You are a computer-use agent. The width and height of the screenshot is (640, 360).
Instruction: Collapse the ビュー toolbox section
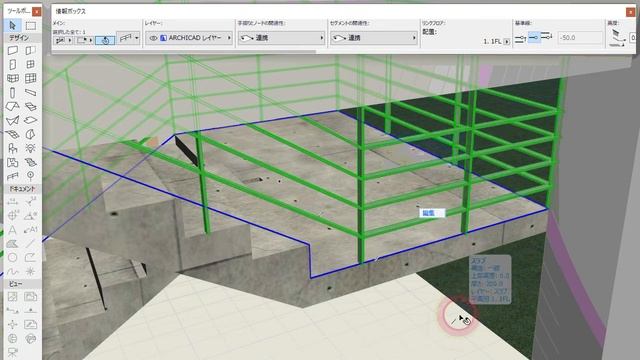[x=16, y=284]
